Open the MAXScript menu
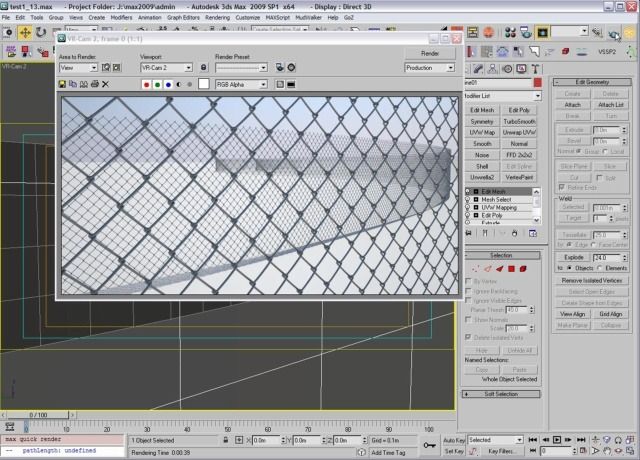This screenshot has width=640, height=460. 278,18
